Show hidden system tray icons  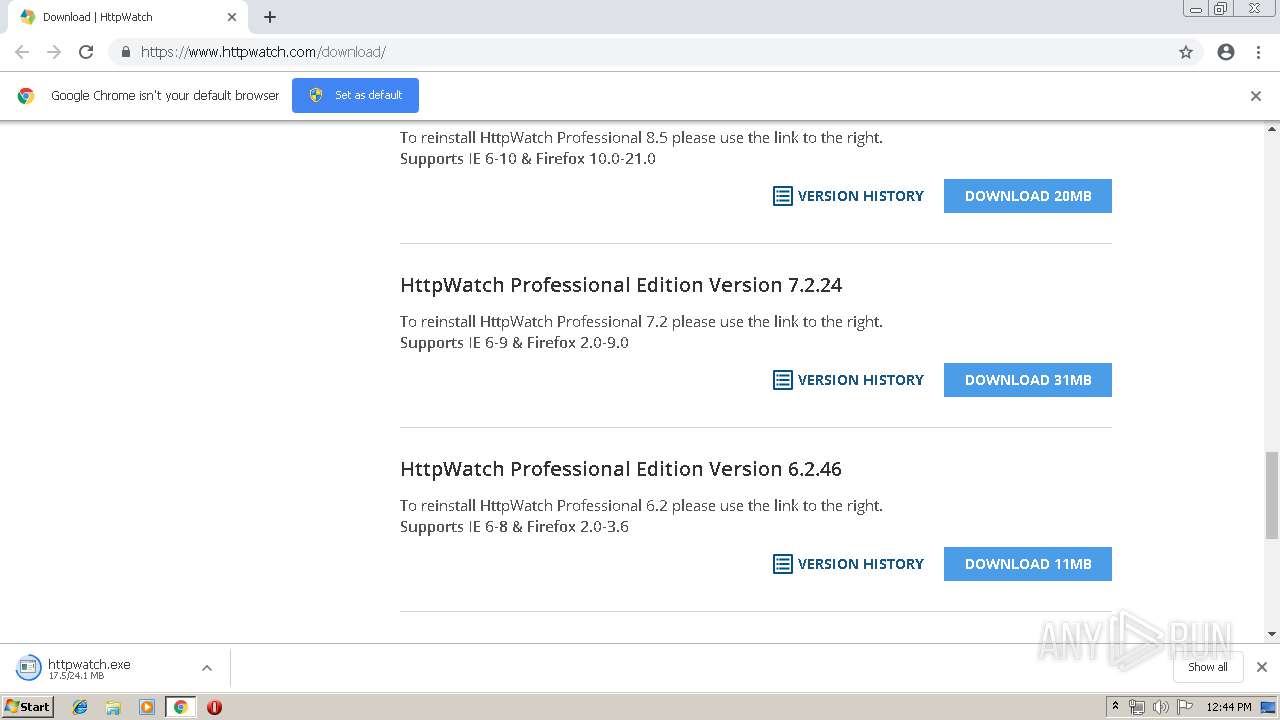point(1115,707)
